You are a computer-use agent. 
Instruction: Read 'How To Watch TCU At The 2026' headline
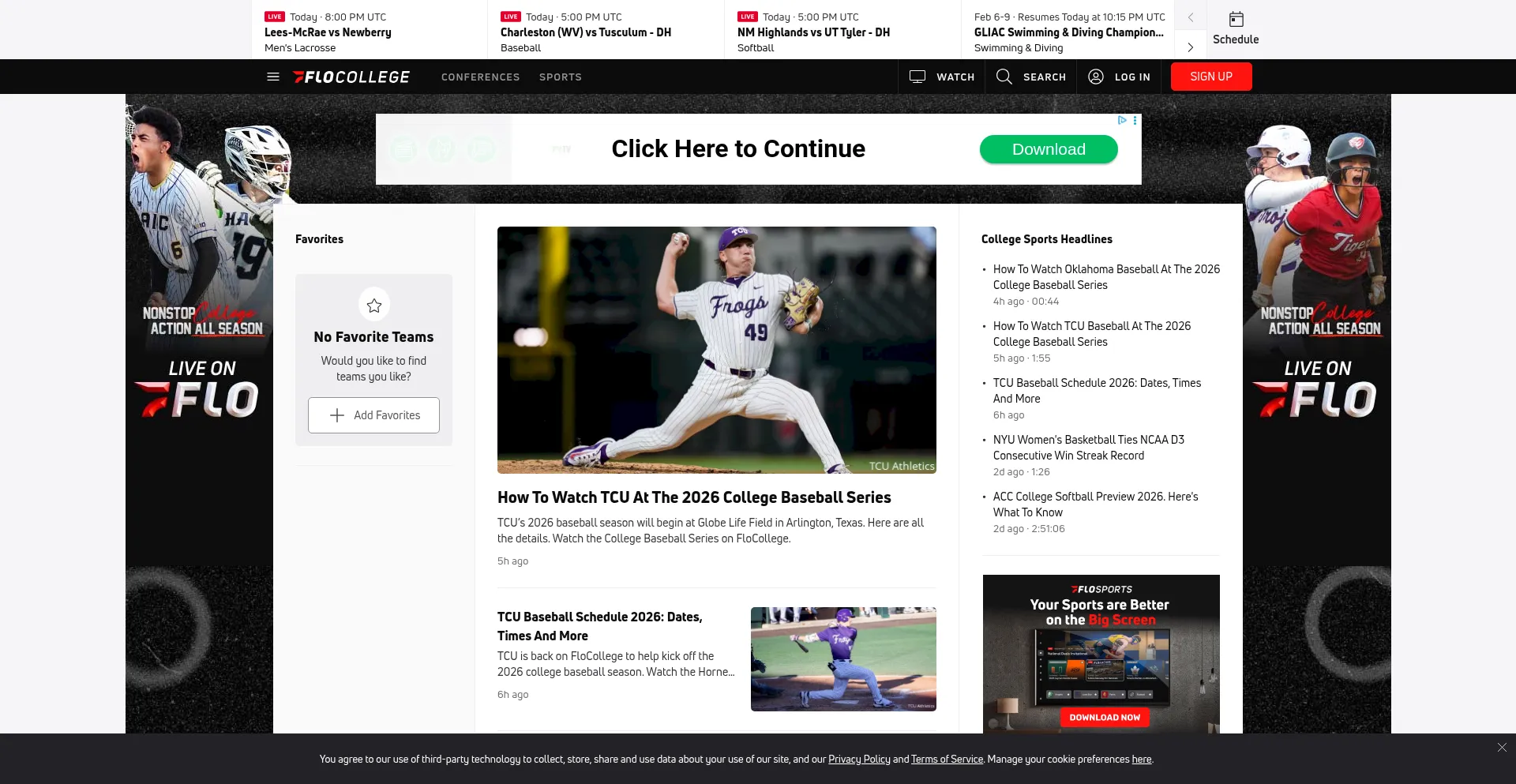tap(694, 497)
